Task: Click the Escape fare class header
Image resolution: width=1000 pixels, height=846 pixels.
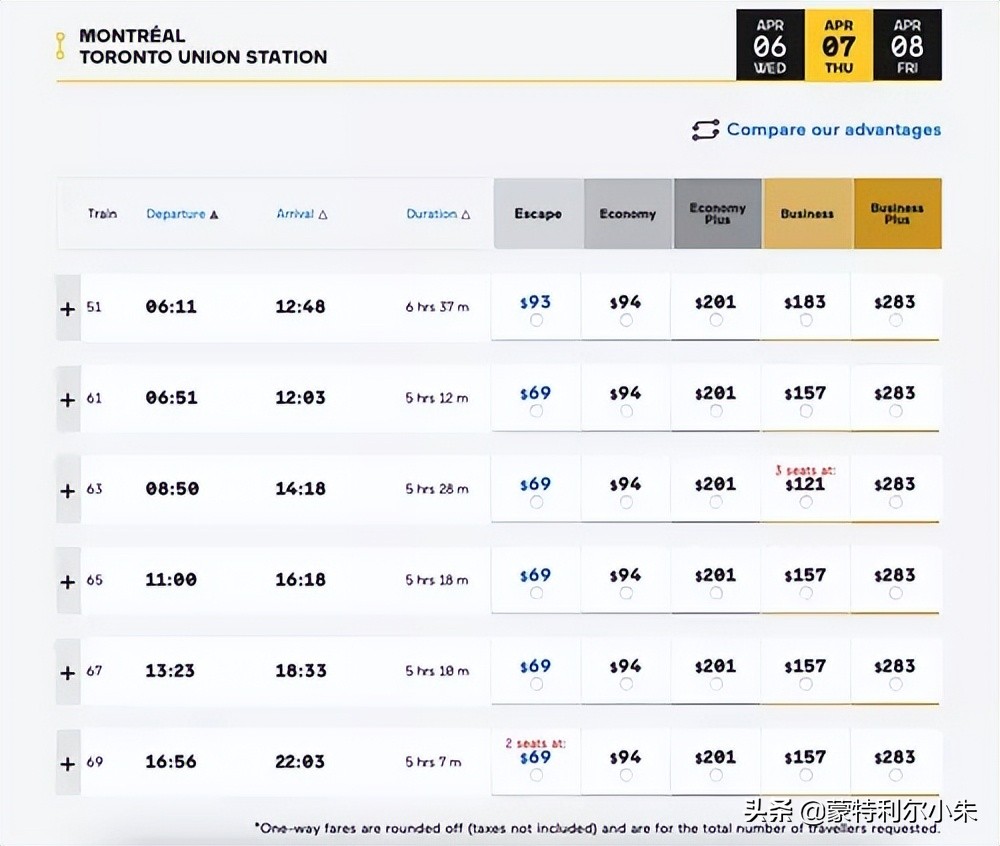Action: pyautogui.click(x=538, y=214)
